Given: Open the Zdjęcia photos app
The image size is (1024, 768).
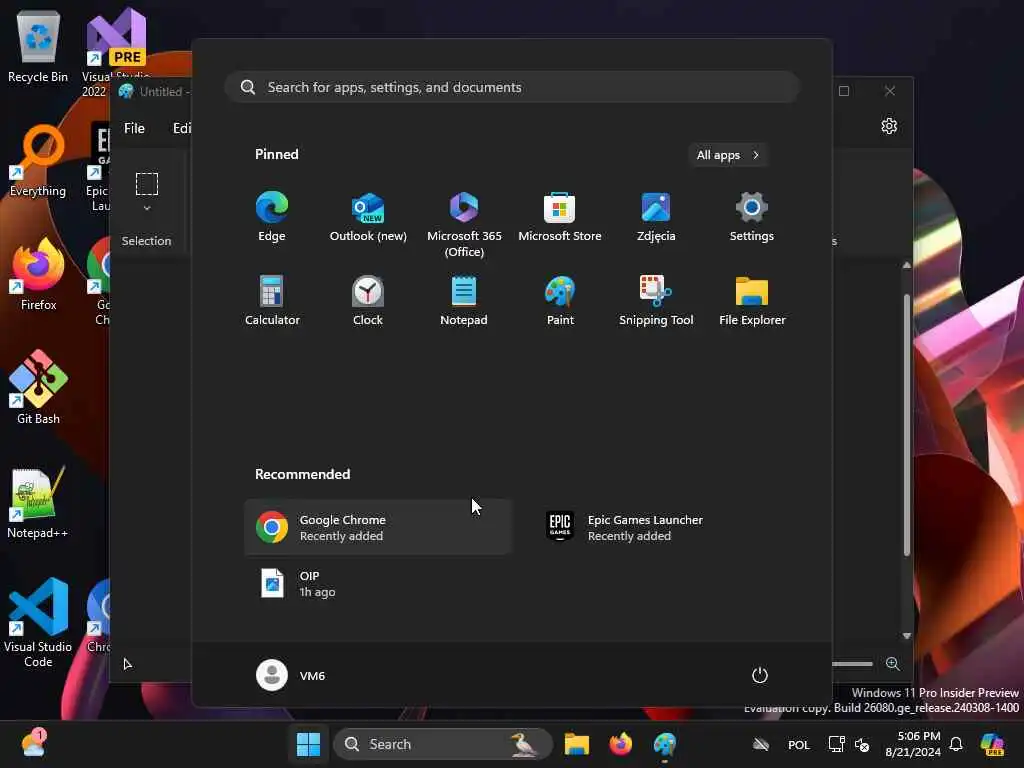Looking at the screenshot, I should click(x=656, y=217).
